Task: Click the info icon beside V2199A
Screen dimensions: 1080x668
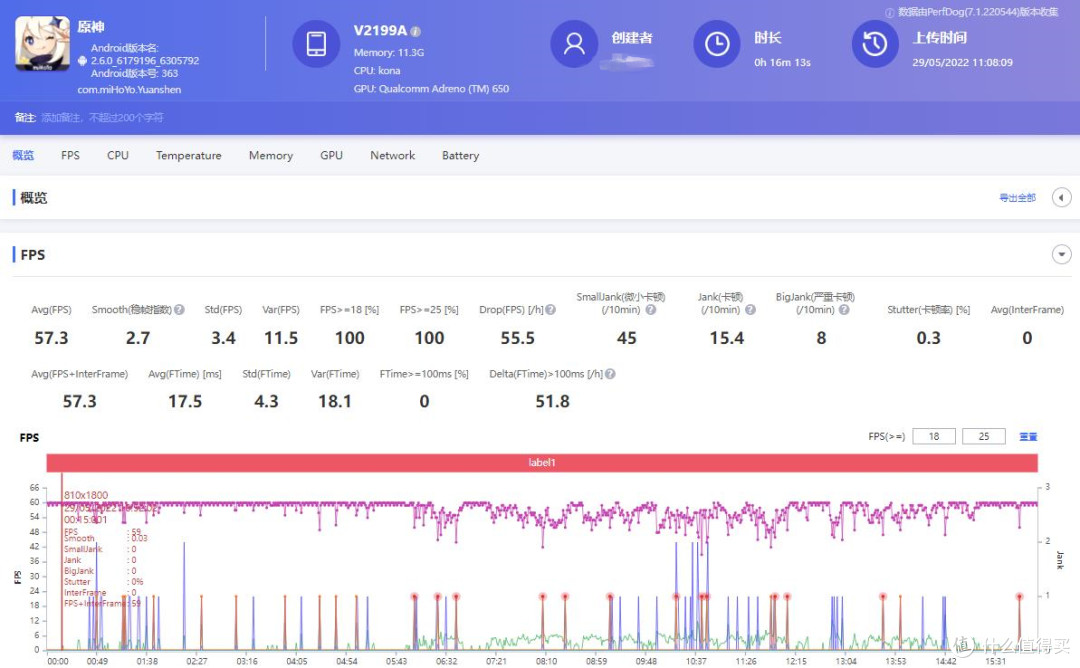Action: pos(415,32)
